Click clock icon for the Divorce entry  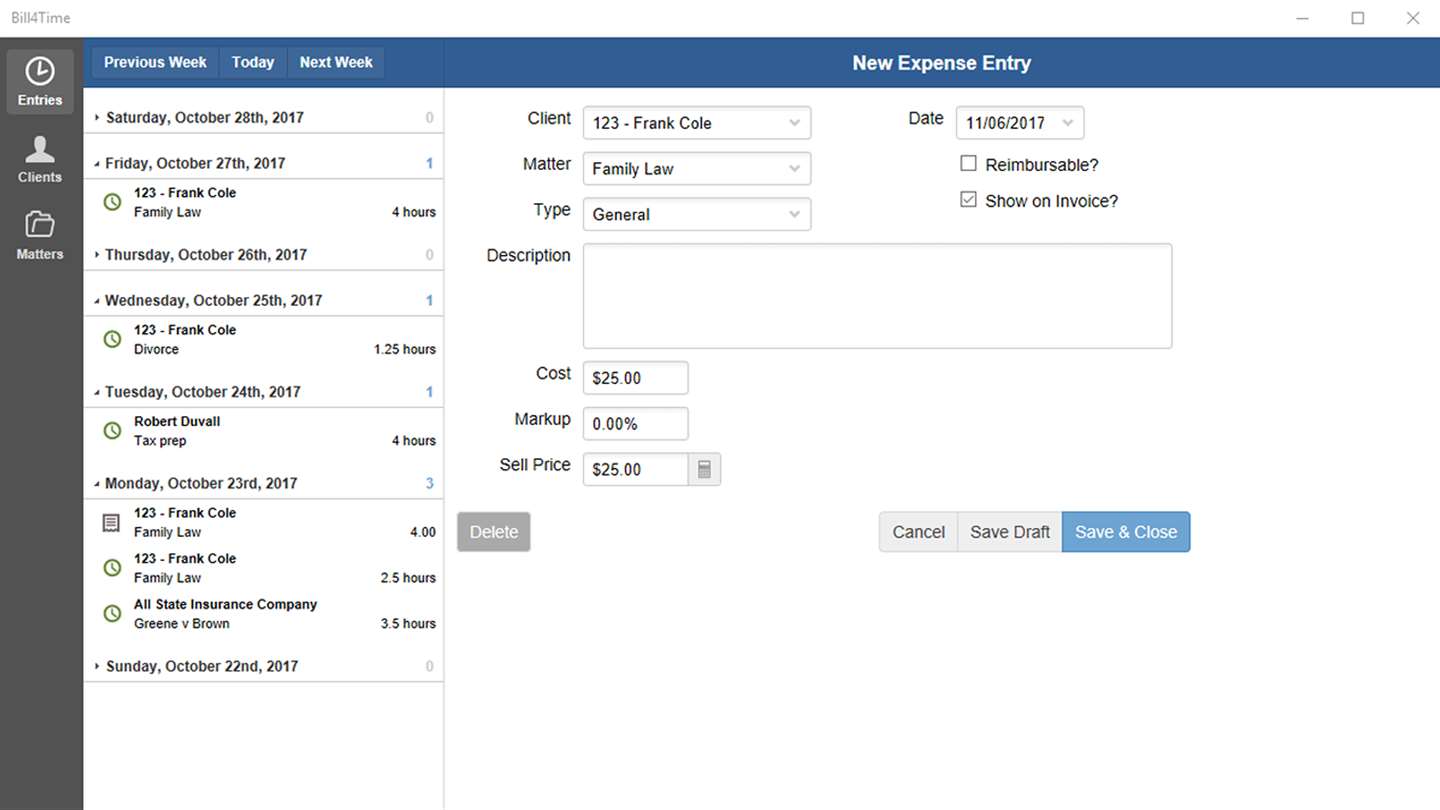tap(113, 340)
